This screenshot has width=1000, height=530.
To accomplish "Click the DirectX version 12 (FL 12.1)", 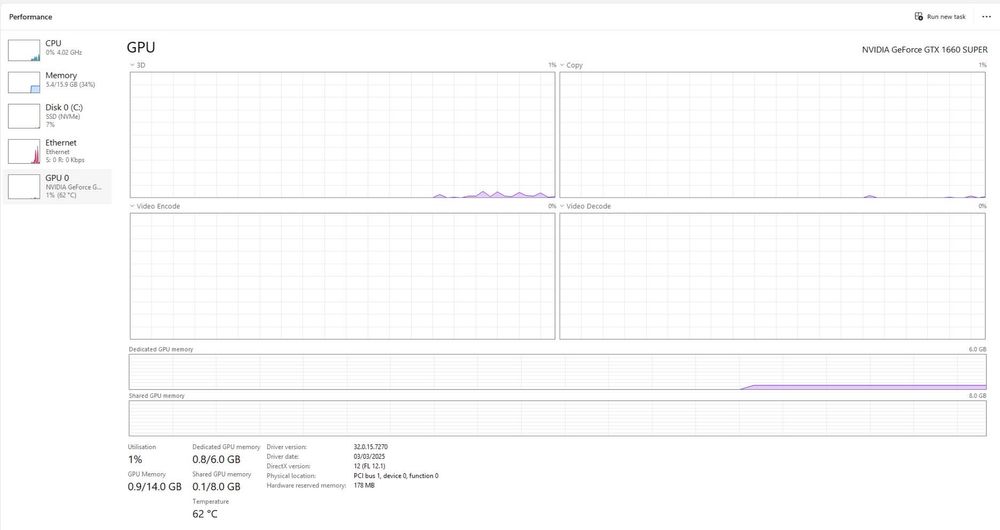I will 369,466.
